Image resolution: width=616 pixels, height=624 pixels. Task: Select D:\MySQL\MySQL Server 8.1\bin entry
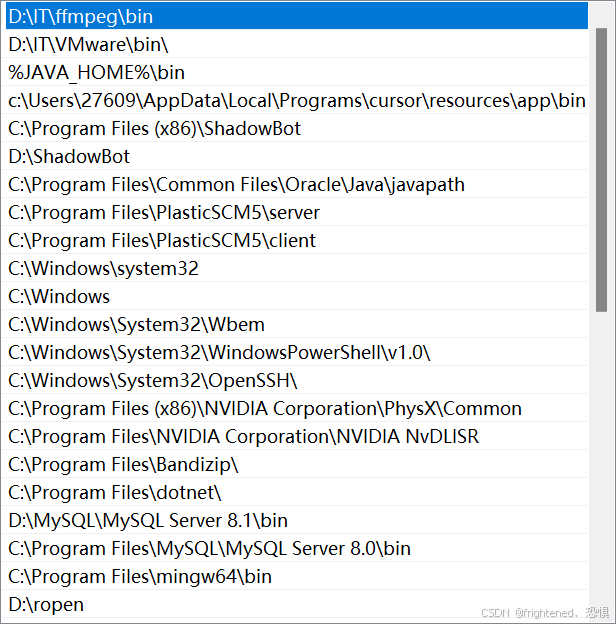(x=296, y=520)
